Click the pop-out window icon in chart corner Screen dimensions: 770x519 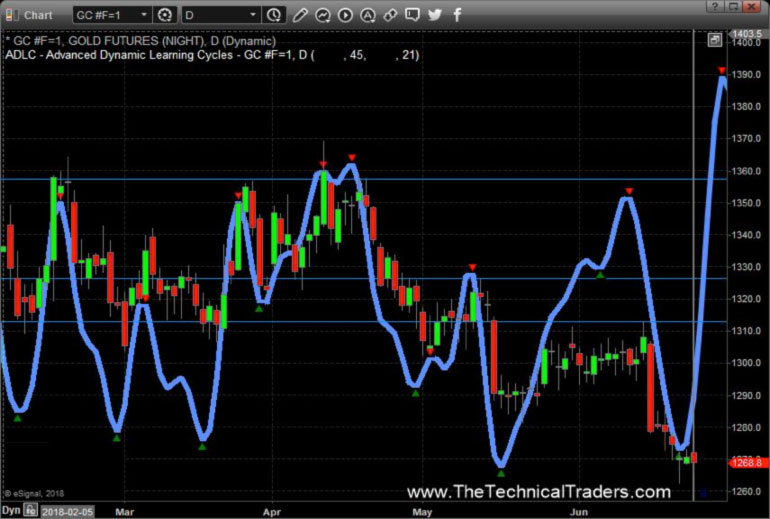coord(715,40)
